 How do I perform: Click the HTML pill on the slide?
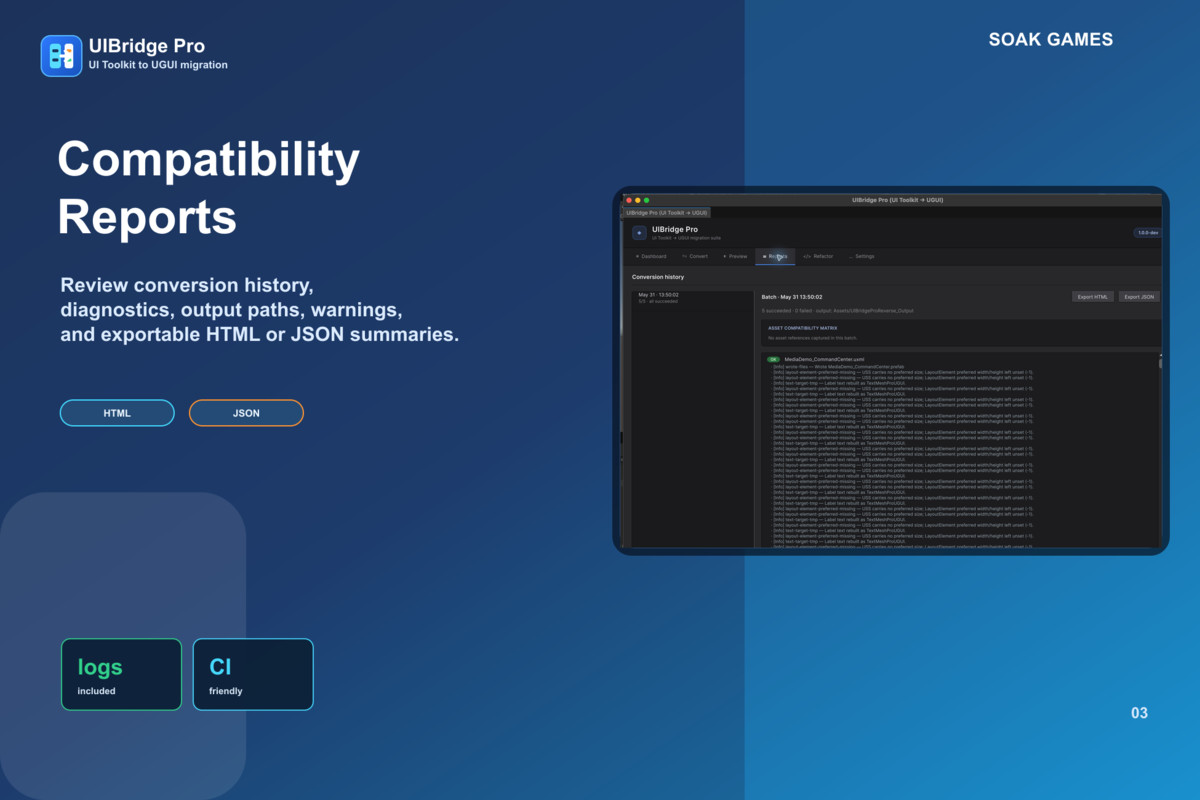tap(117, 413)
